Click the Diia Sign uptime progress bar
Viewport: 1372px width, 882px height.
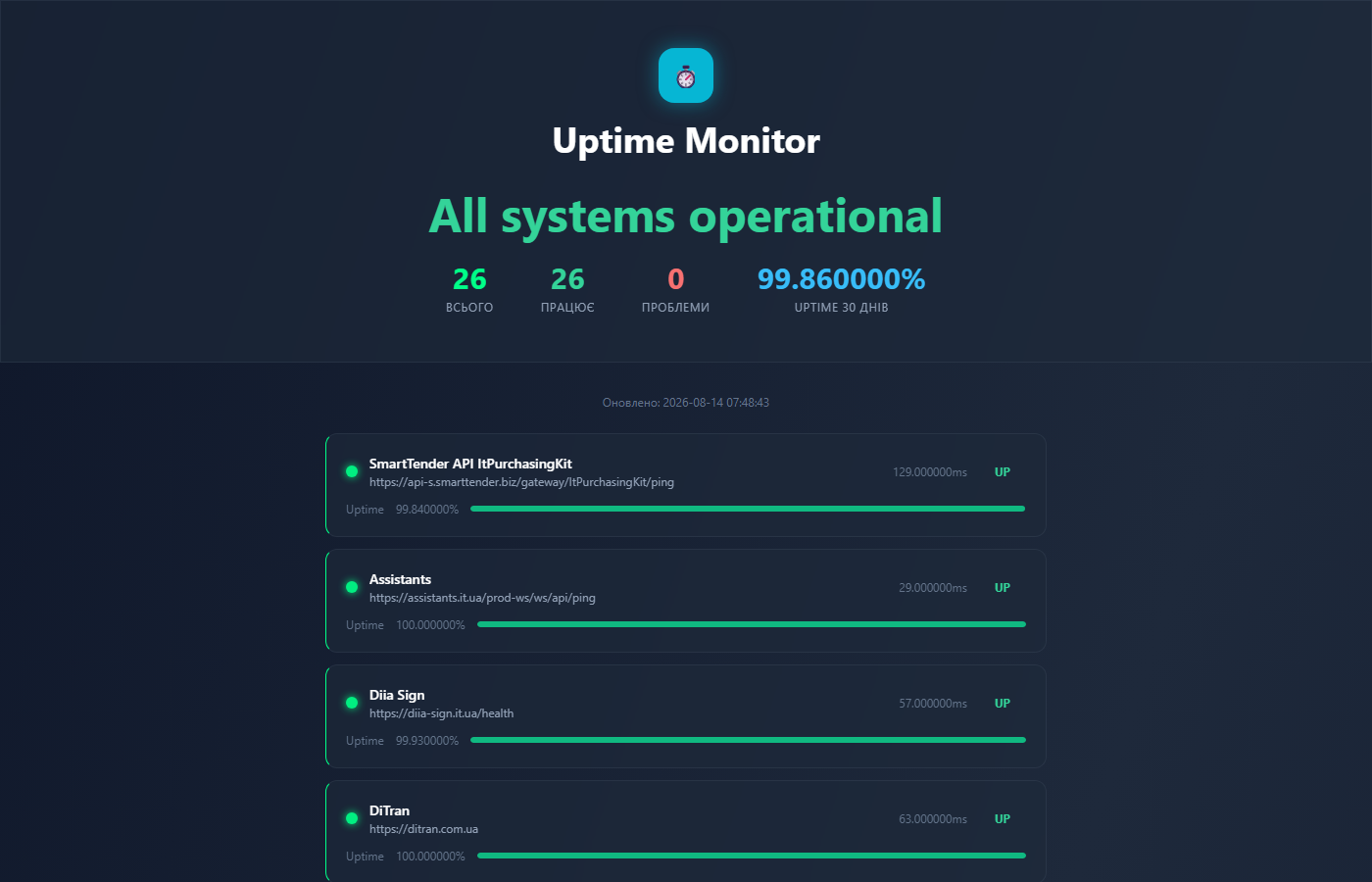[x=748, y=740]
